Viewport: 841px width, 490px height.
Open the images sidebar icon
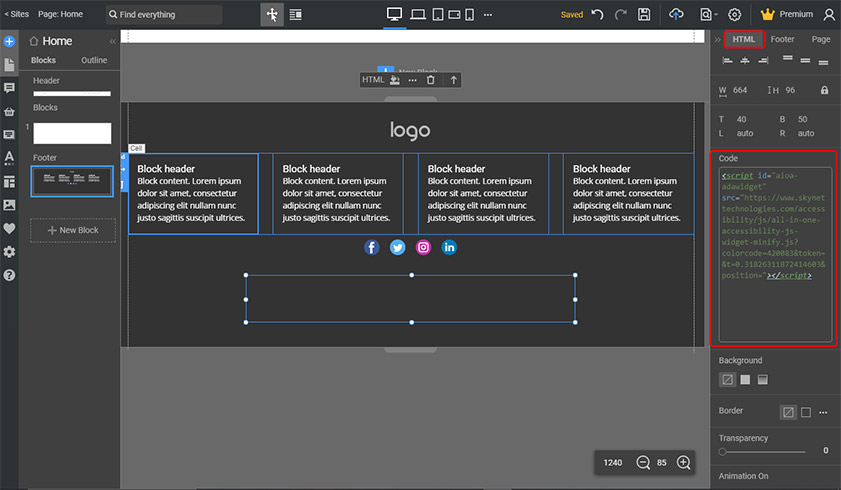(x=9, y=205)
